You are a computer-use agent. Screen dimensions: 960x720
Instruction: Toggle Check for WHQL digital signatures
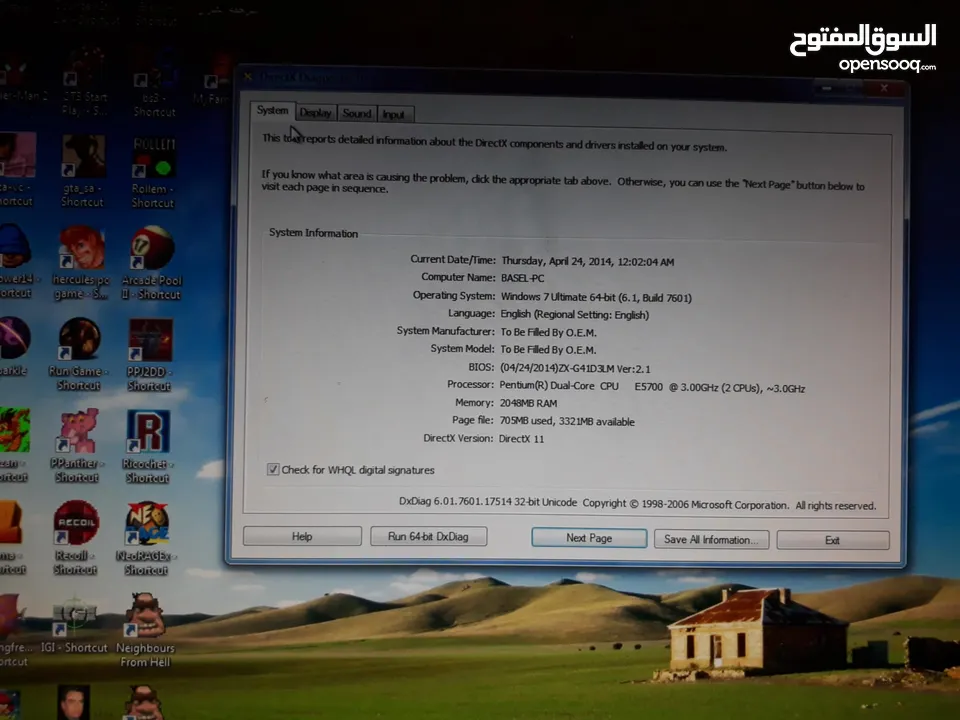pyautogui.click(x=273, y=469)
